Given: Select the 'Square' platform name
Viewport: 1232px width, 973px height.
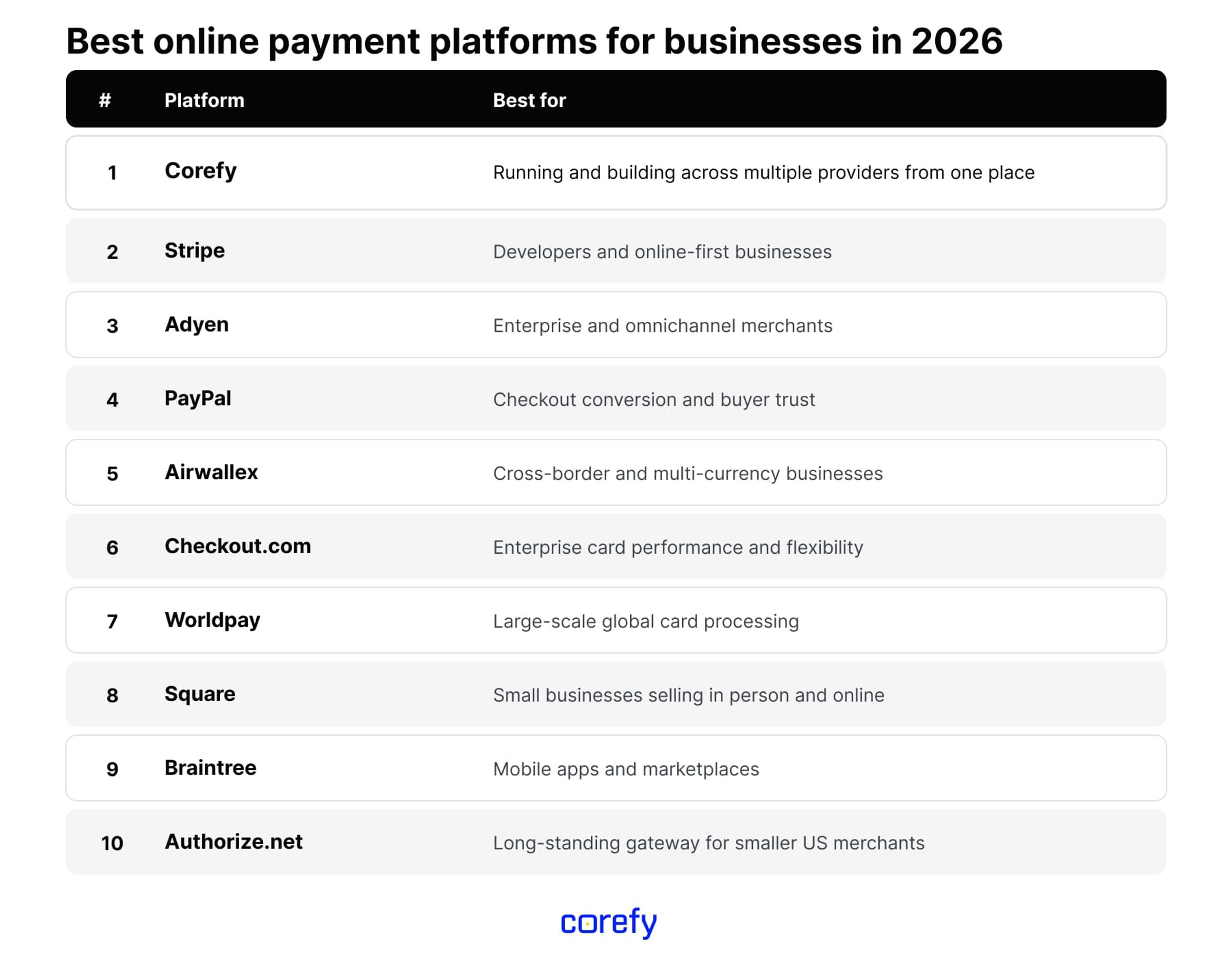Looking at the screenshot, I should pyautogui.click(x=200, y=694).
